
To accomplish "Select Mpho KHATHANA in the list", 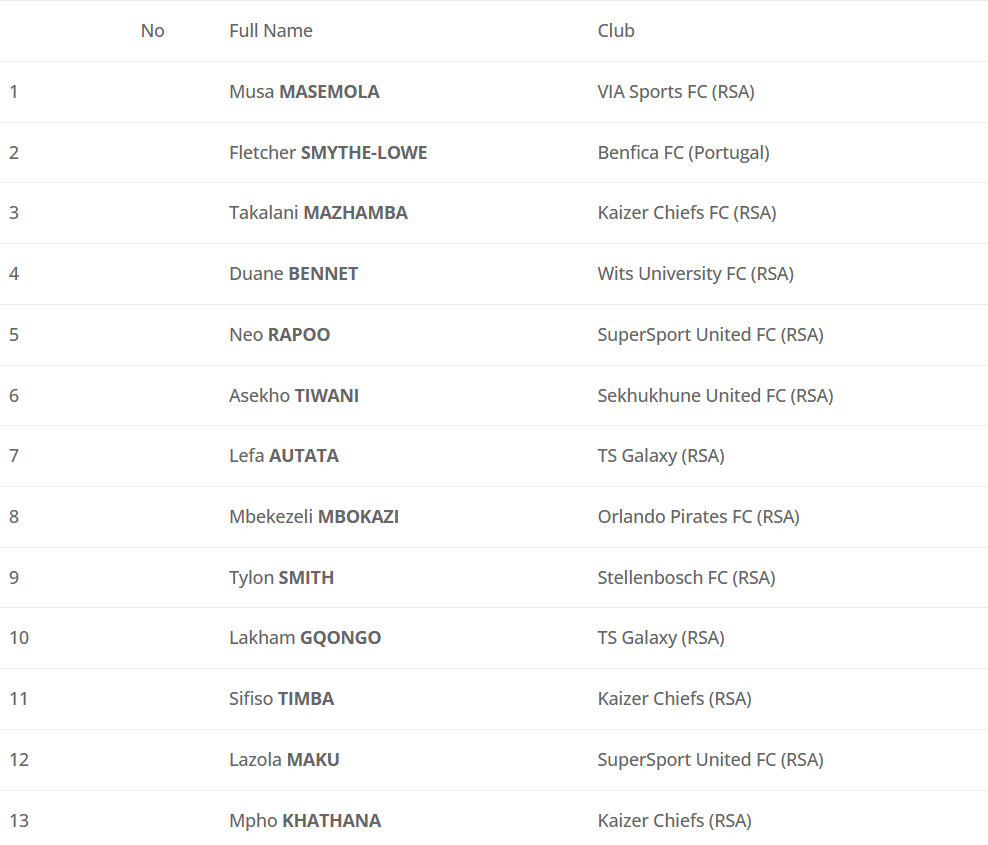I will tap(305, 821).
